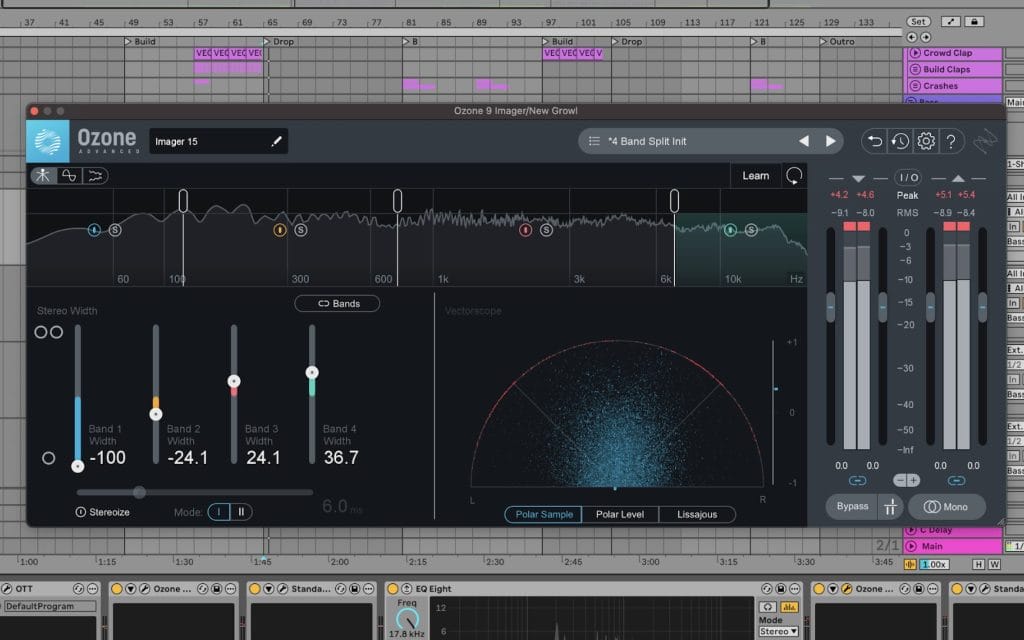Toggle the Stereoize power button

[x=81, y=512]
